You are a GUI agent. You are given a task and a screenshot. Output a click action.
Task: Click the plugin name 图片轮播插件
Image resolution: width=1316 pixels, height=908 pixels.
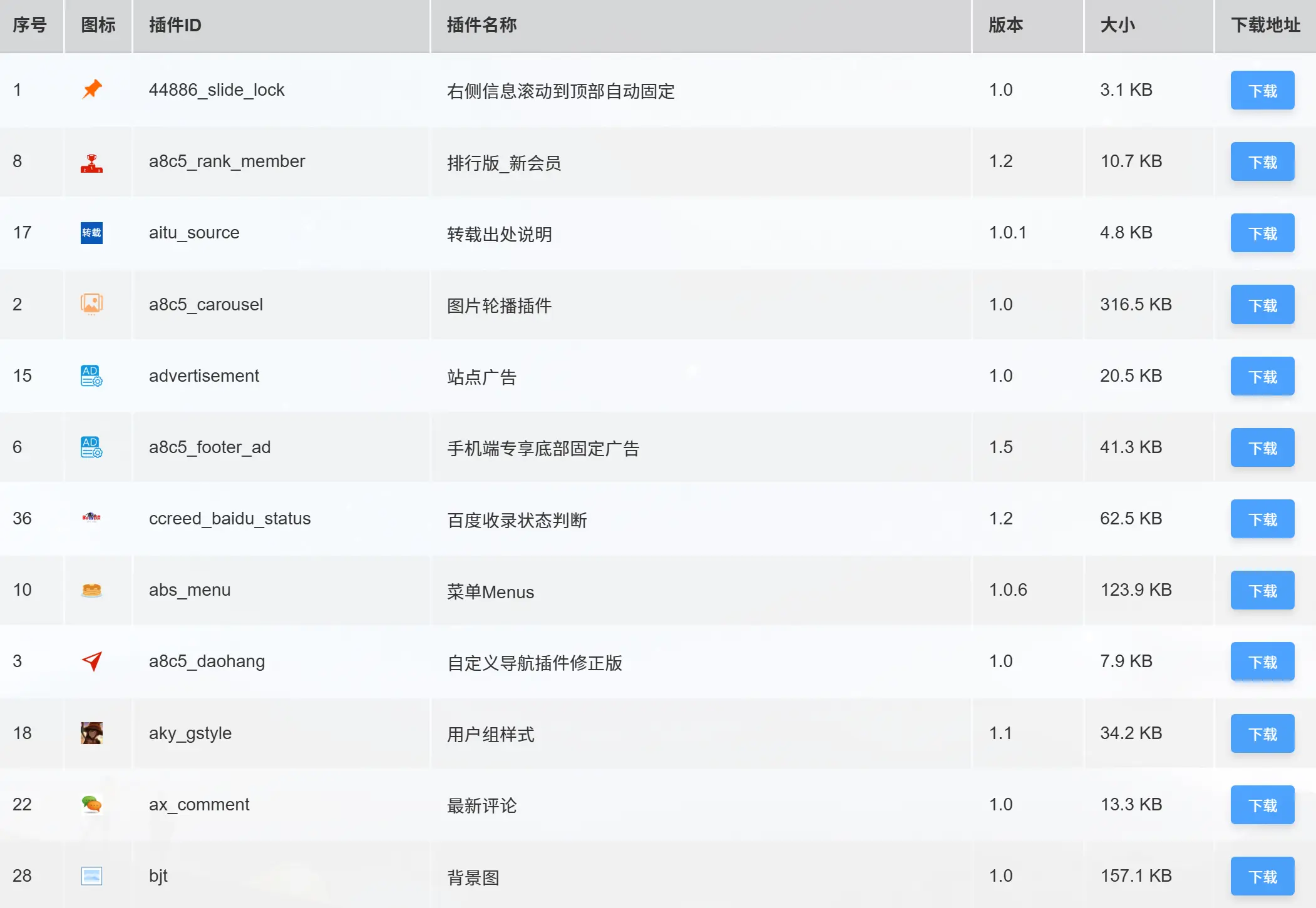[x=500, y=305]
